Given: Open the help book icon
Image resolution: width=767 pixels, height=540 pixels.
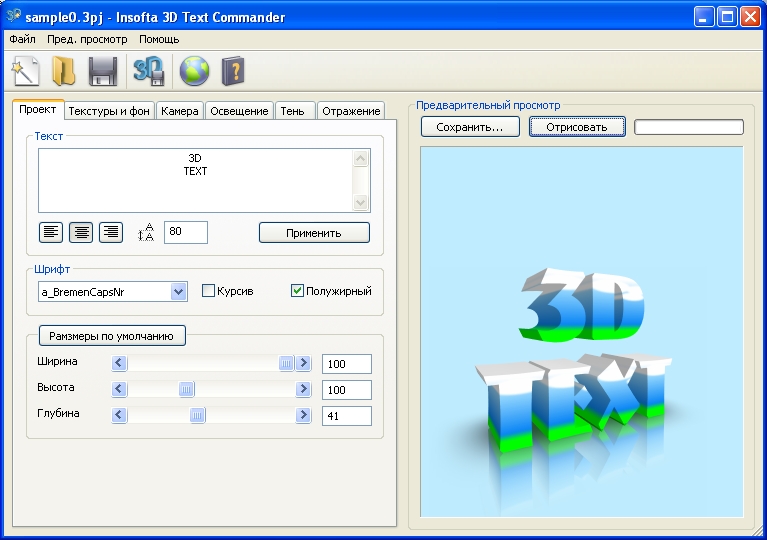Looking at the screenshot, I should [233, 71].
